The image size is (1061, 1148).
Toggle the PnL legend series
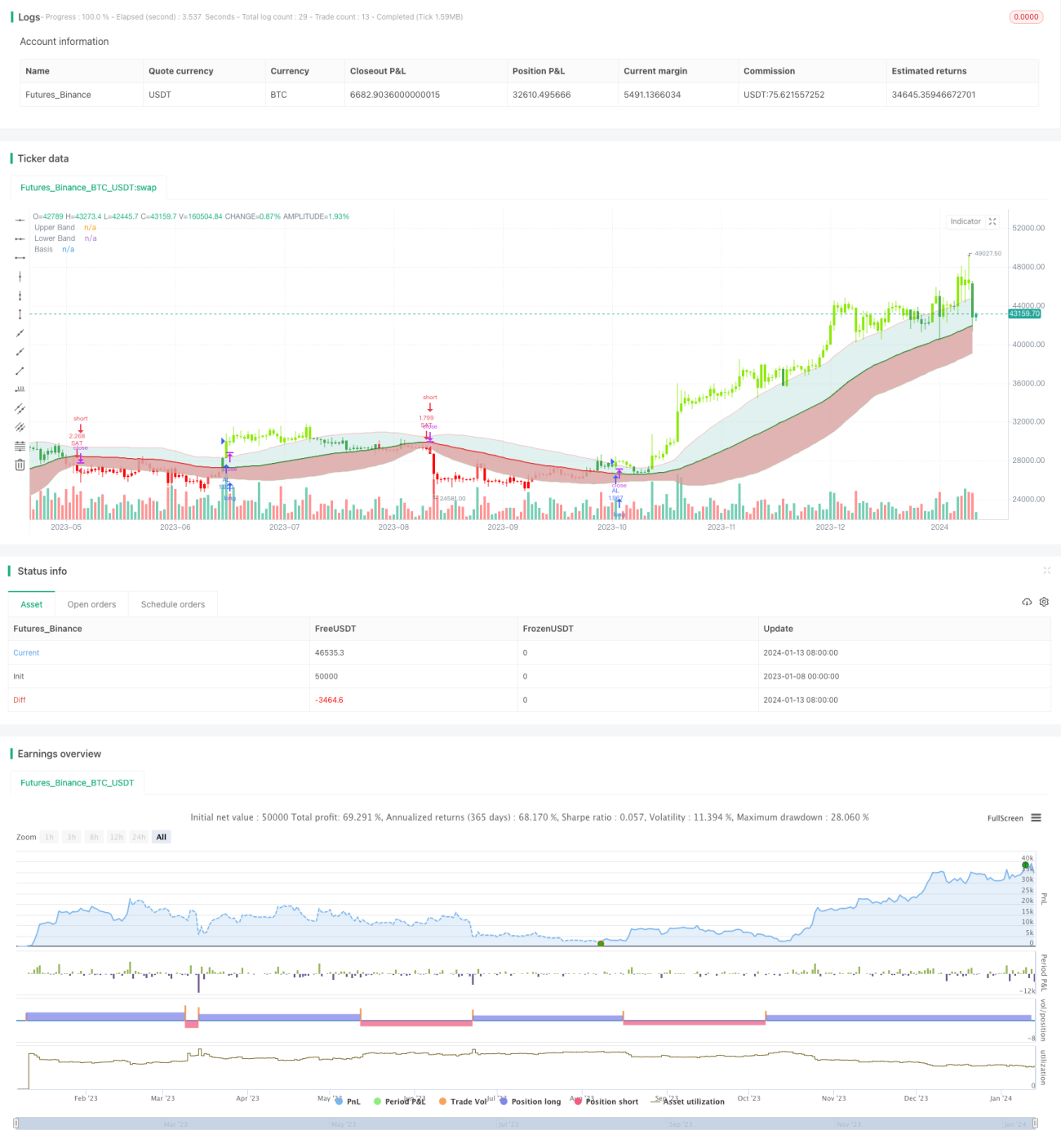348,1101
